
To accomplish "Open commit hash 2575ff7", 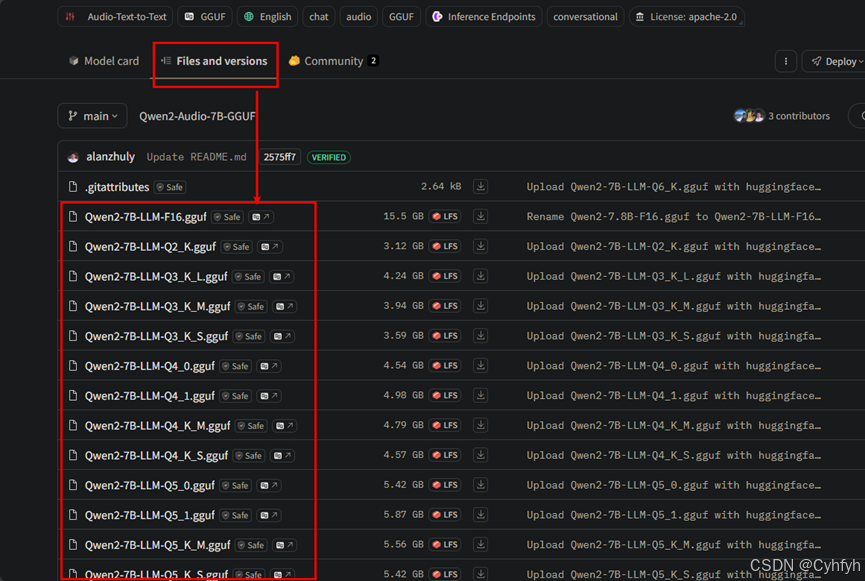I will coord(279,157).
